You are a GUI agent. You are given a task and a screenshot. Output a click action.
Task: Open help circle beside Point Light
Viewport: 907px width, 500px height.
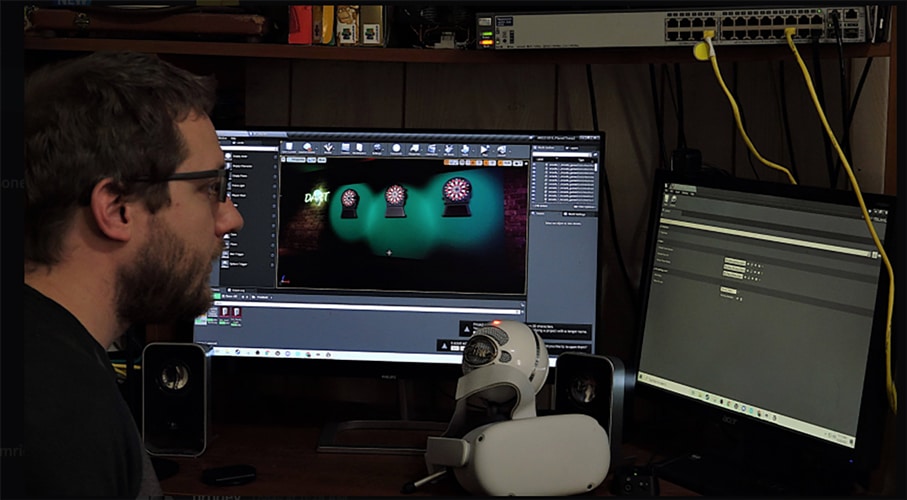[275, 186]
